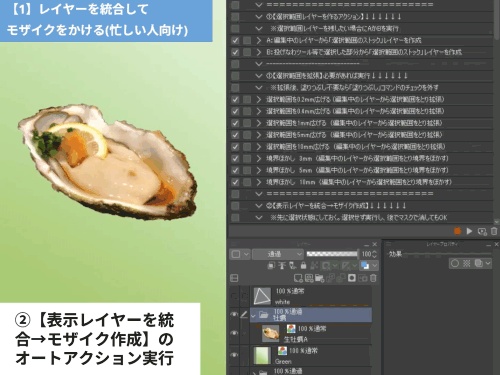Select the Green layer name
The image size is (500, 375).
click(283, 361)
